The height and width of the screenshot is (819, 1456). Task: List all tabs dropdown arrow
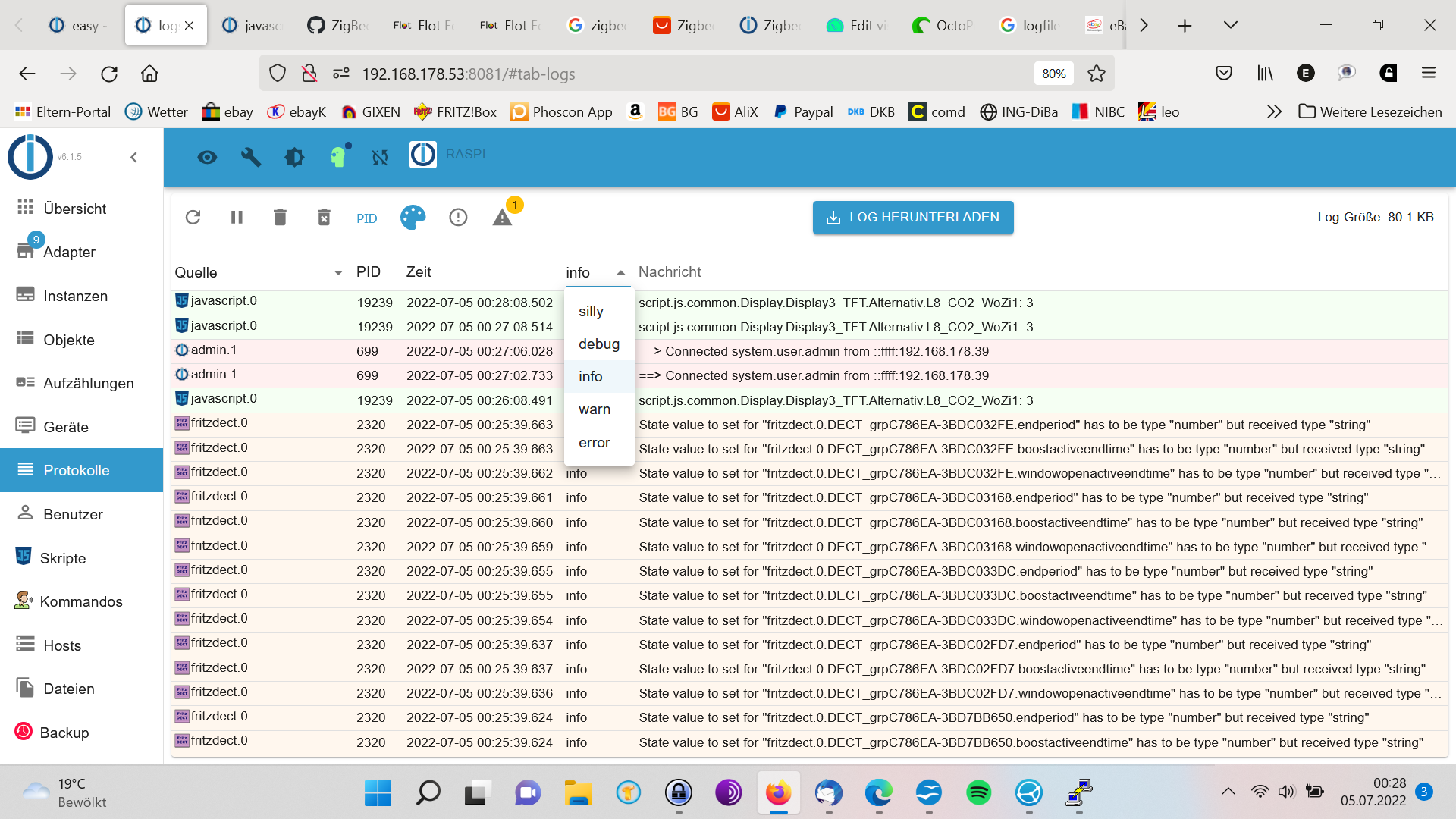point(1231,25)
